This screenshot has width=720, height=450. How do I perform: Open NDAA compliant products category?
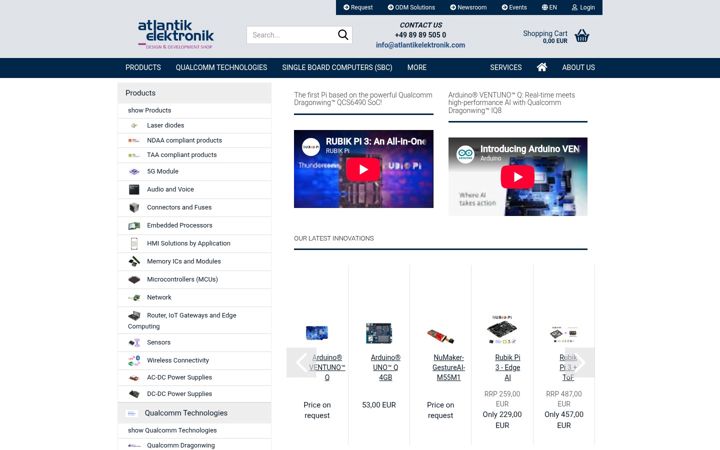pyautogui.click(x=184, y=141)
